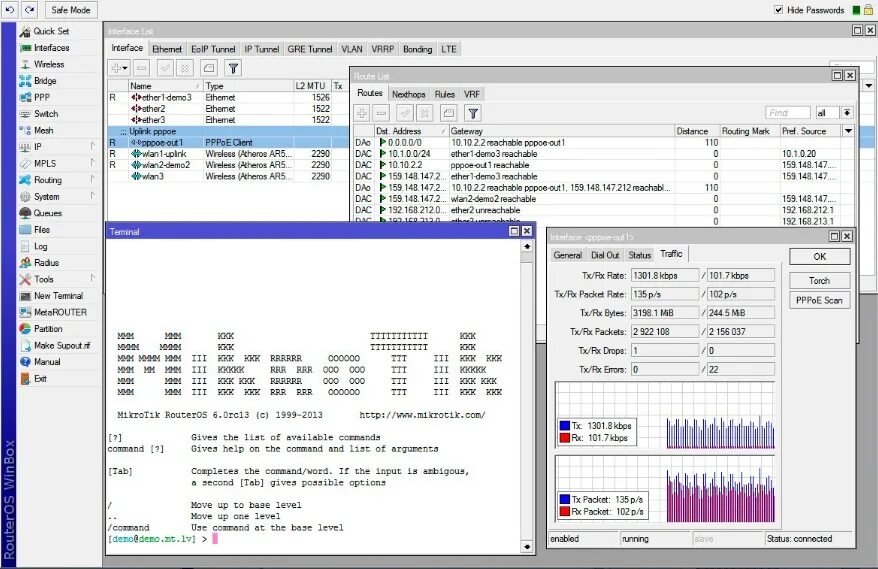Click blue Tx color swatch in rate graph legend
The width and height of the screenshot is (878, 569).
pyautogui.click(x=565, y=426)
